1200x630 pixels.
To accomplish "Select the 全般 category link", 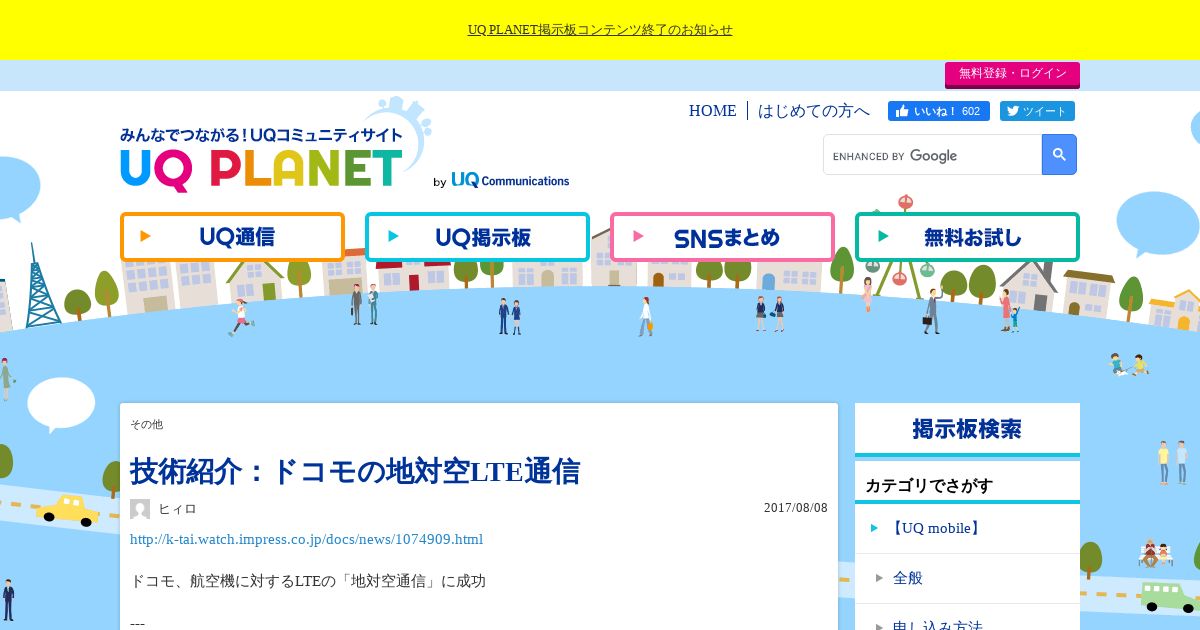I will (x=967, y=578).
